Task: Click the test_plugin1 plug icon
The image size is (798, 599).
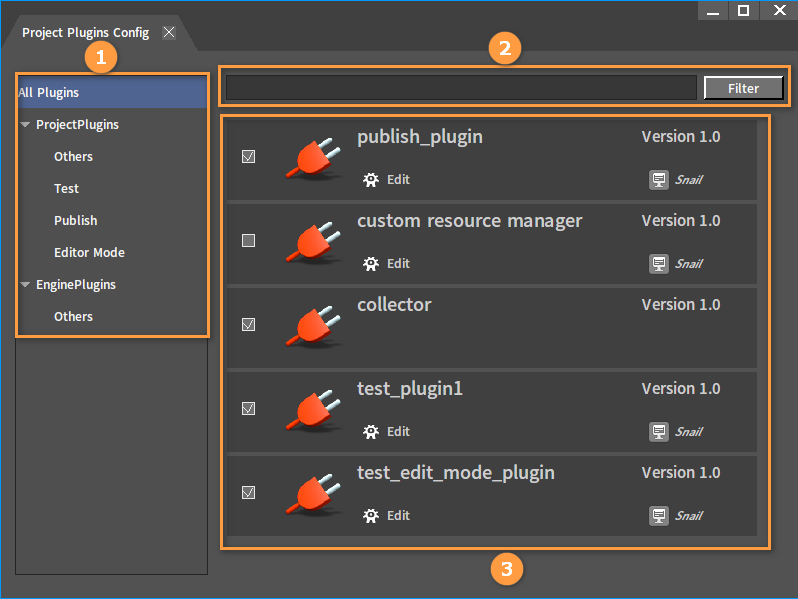Action: pyautogui.click(x=313, y=410)
